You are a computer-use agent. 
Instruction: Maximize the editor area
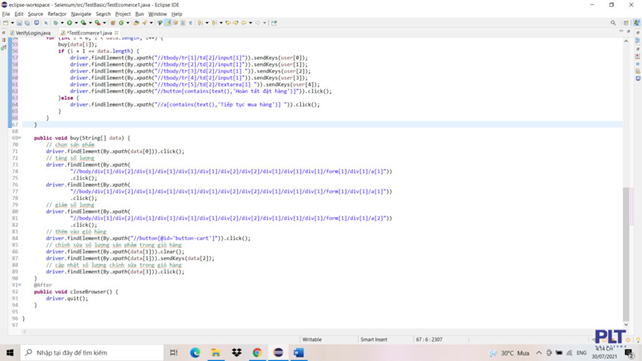coord(629,32)
